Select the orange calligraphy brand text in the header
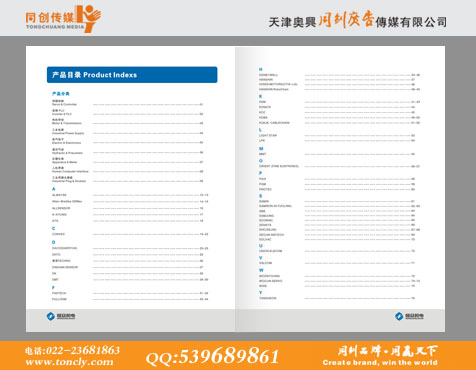This screenshot has width=476, height=370. click(x=346, y=19)
